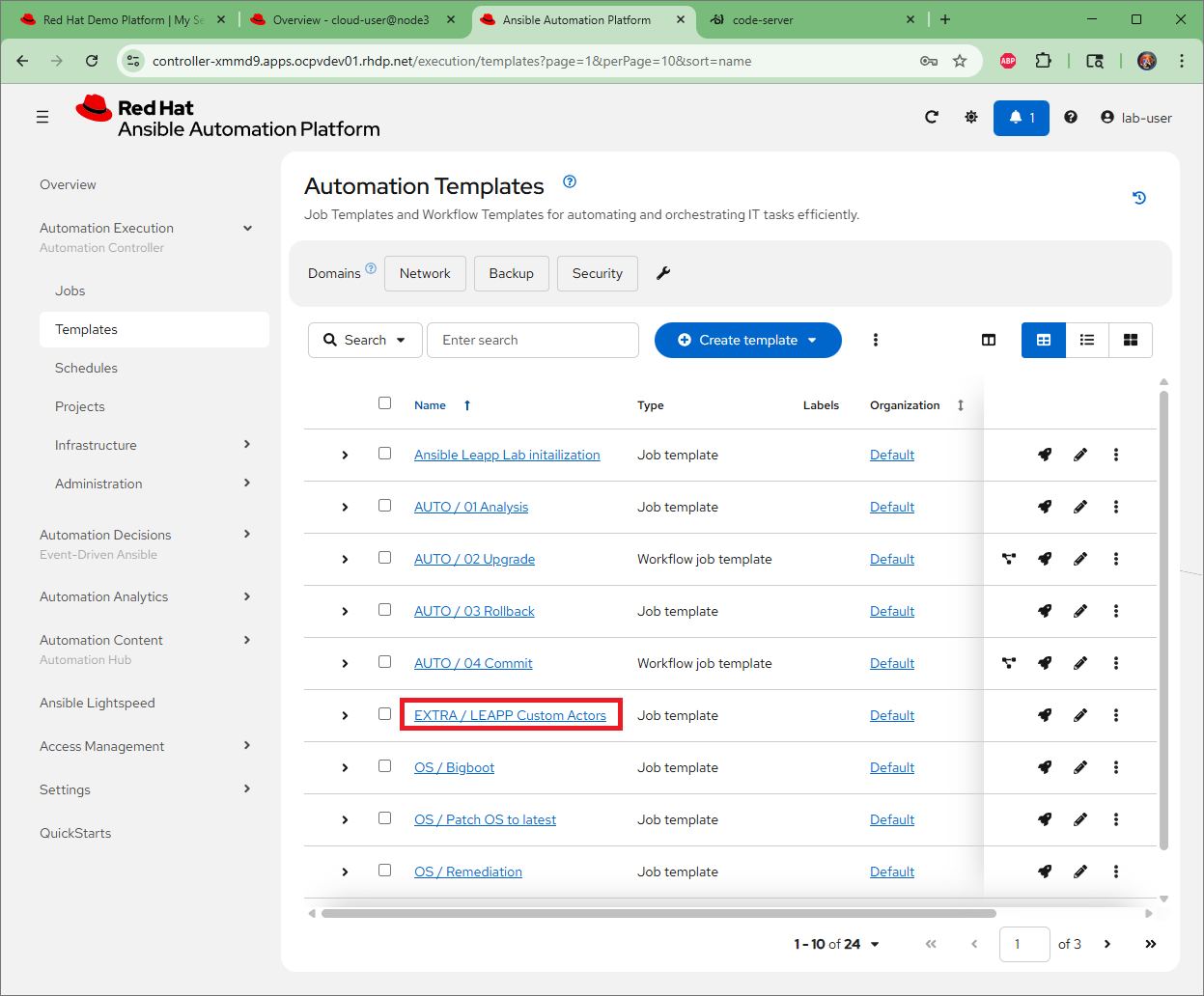This screenshot has height=996, width=1204.
Task: Filter by the Network domain button
Action: (425, 273)
